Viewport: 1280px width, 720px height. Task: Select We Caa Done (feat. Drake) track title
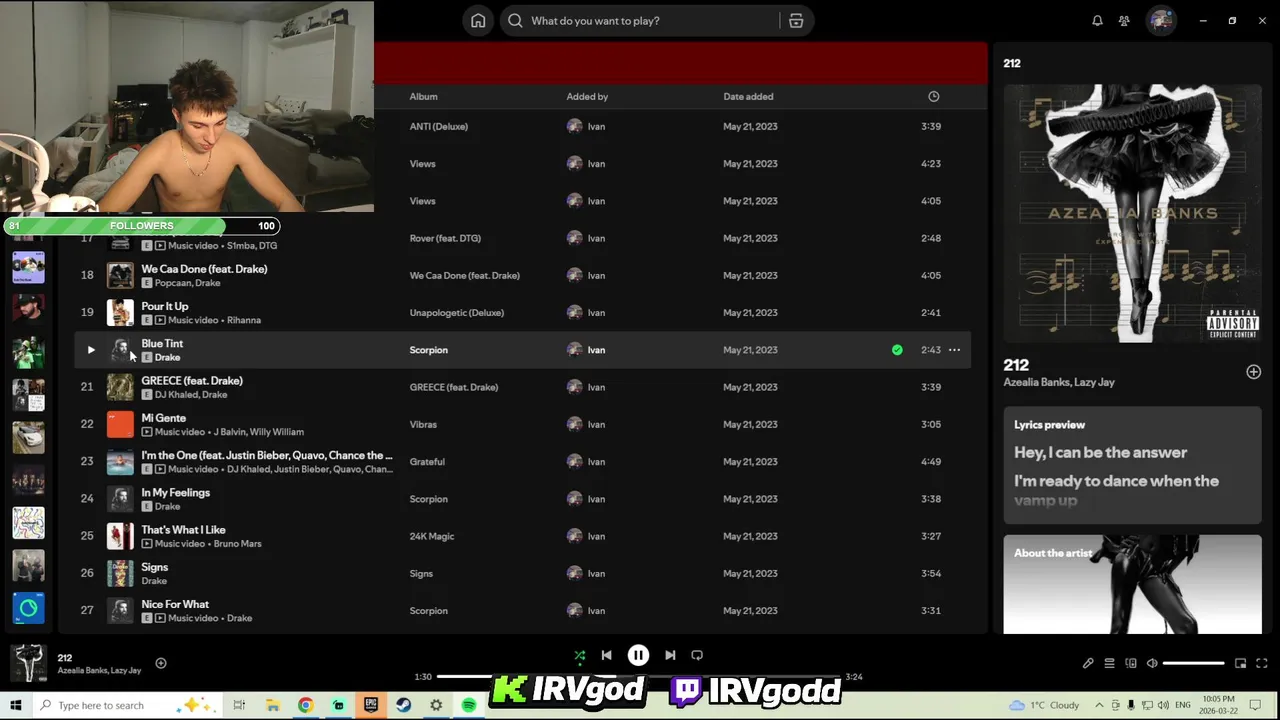(x=204, y=269)
